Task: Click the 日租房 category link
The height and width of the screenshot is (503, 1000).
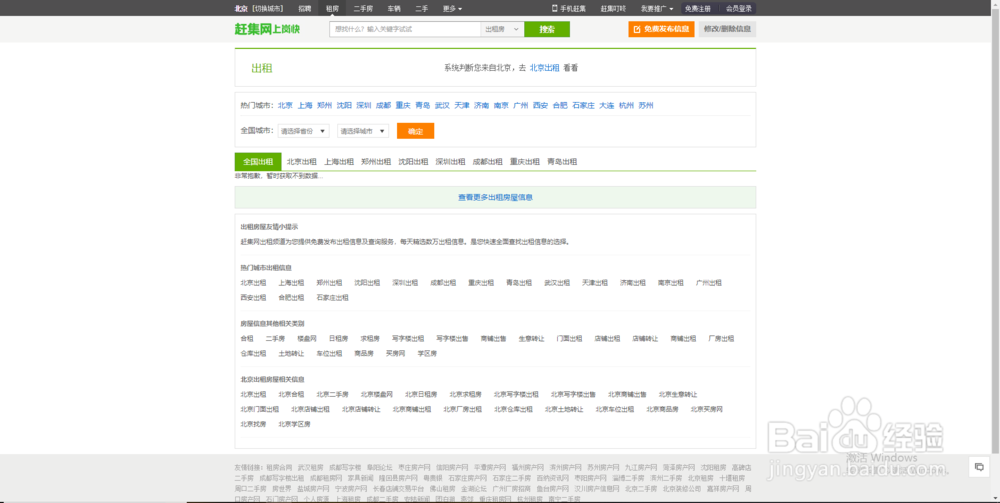Action: pos(339,339)
